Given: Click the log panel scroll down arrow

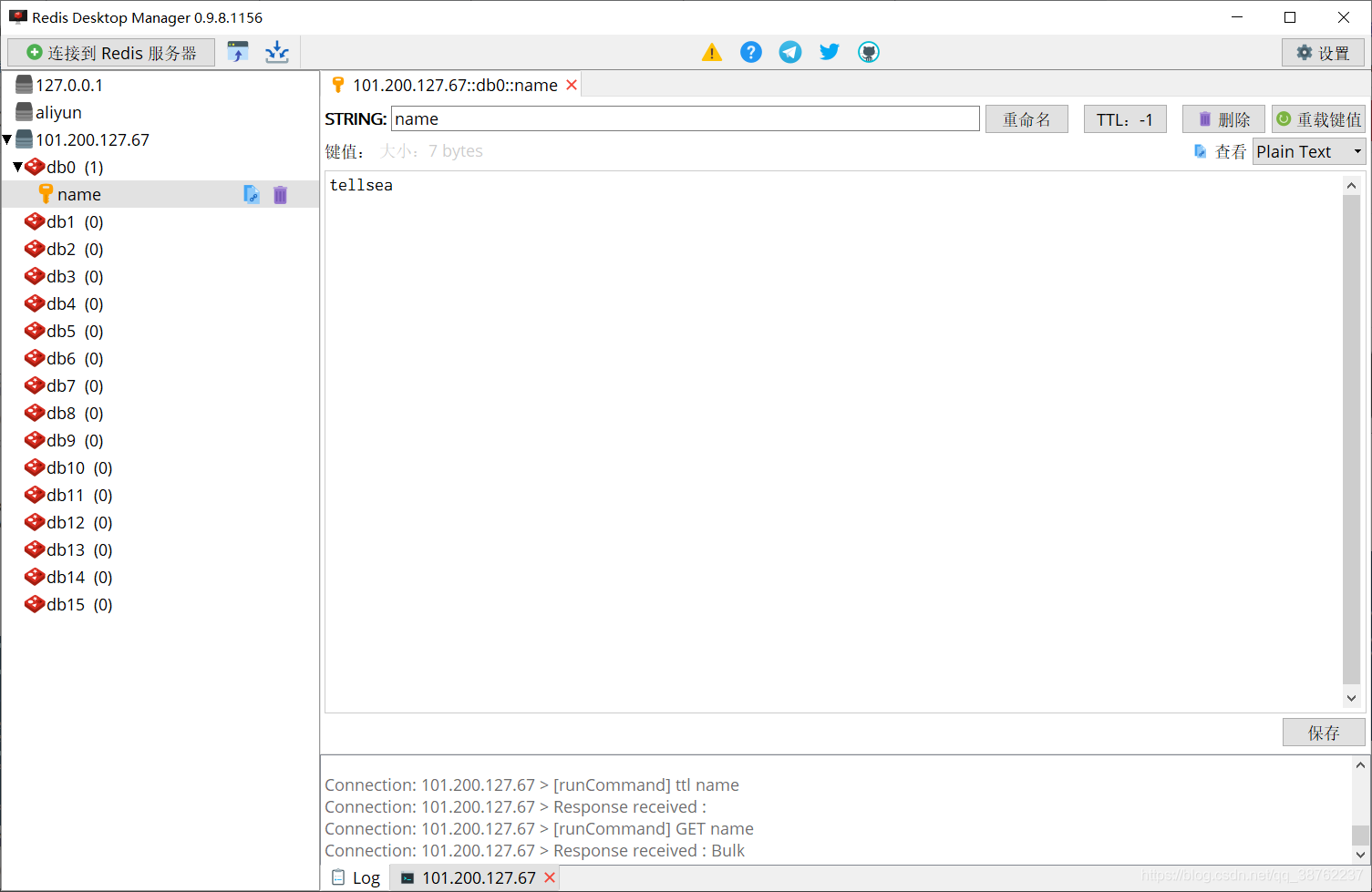Looking at the screenshot, I should click(1361, 855).
